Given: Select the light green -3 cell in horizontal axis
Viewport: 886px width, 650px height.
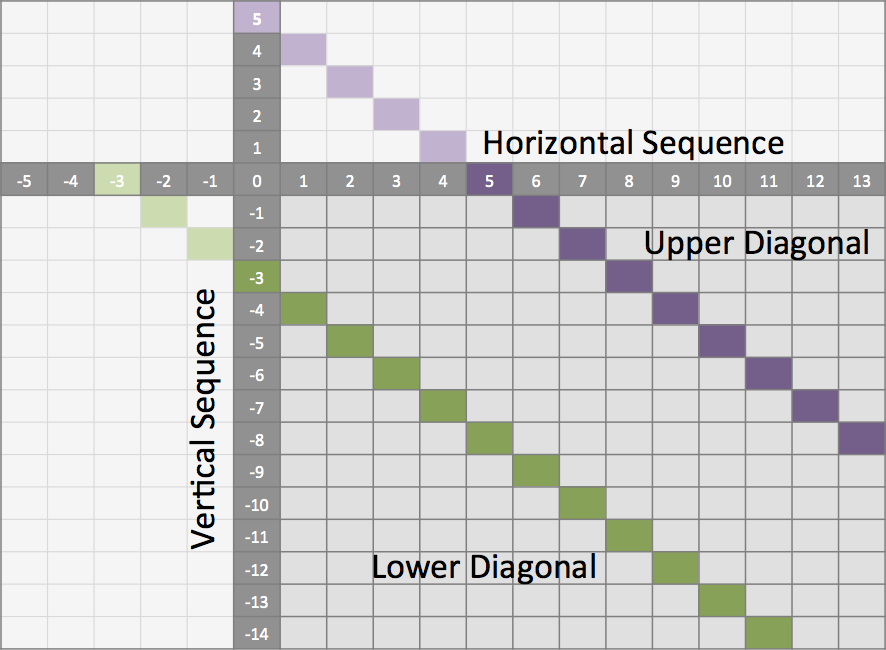Looking at the screenshot, I should [118, 181].
